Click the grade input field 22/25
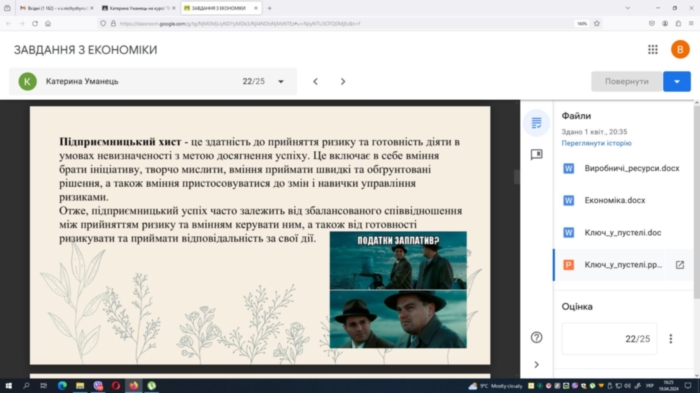The height and width of the screenshot is (393, 700). click(x=609, y=339)
